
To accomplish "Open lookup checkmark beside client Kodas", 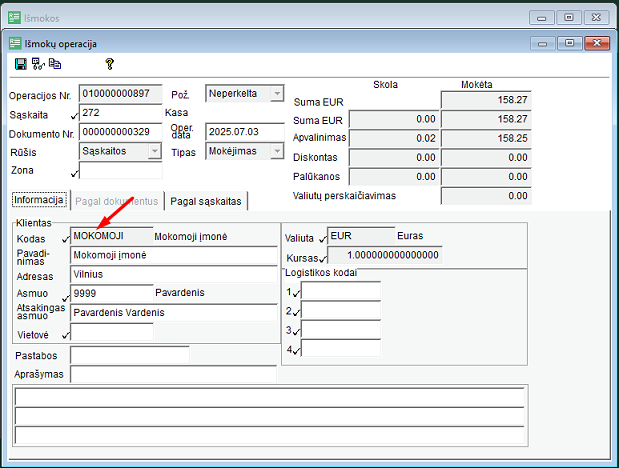I will 66,239.
